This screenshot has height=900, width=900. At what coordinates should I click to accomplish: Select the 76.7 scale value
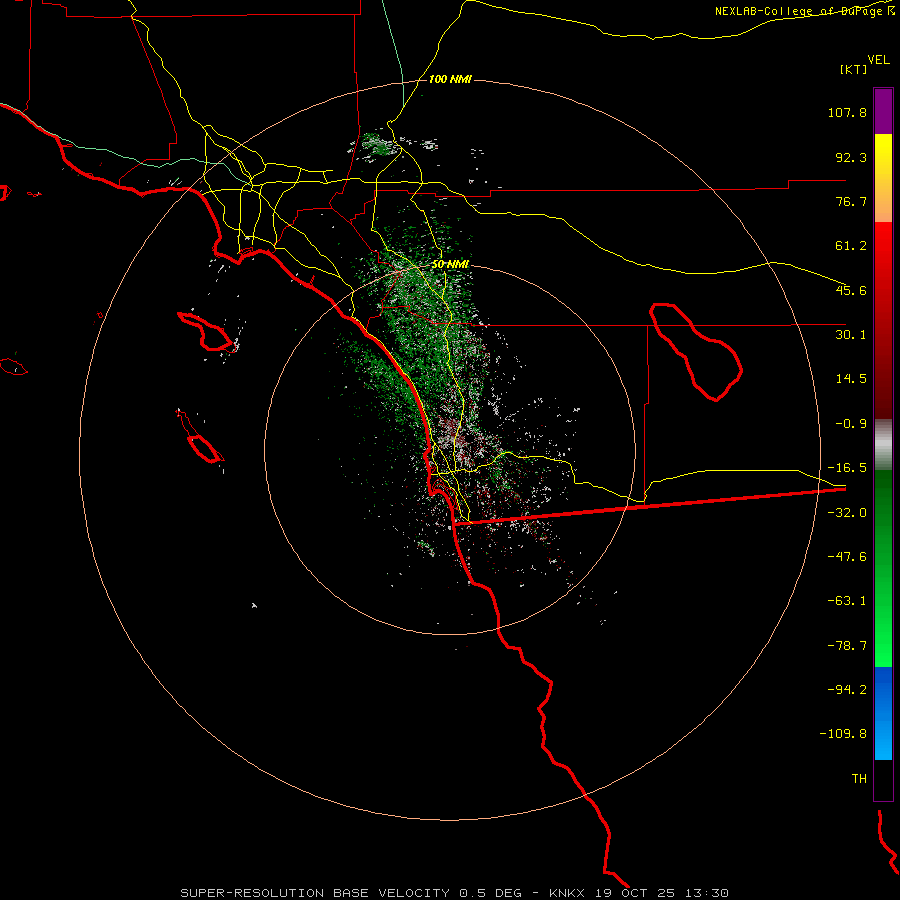point(851,201)
